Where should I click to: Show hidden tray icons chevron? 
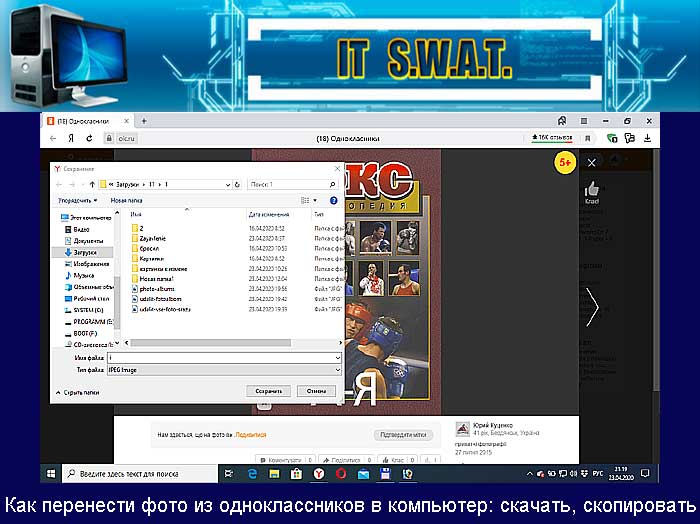coord(529,474)
